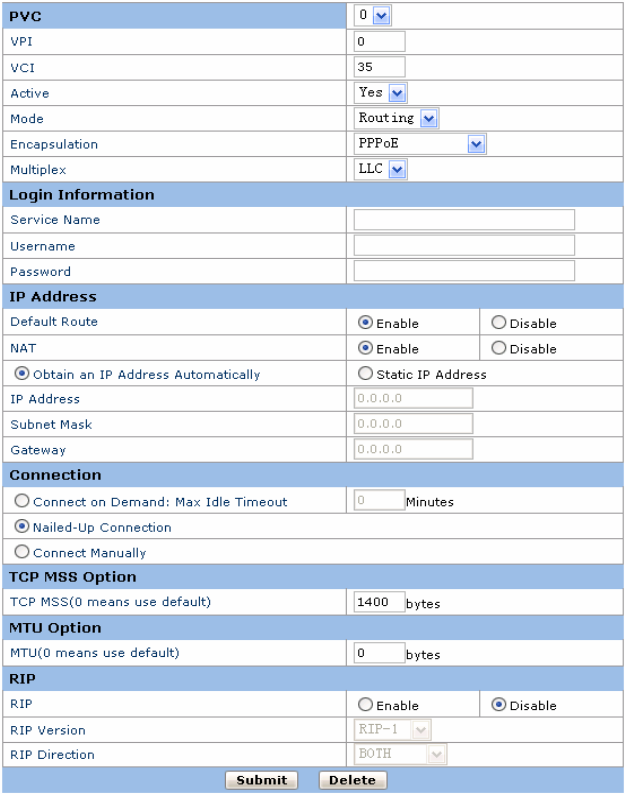Select Connect on Demand option
Viewport: 625px width, 794px height.
[22, 501]
